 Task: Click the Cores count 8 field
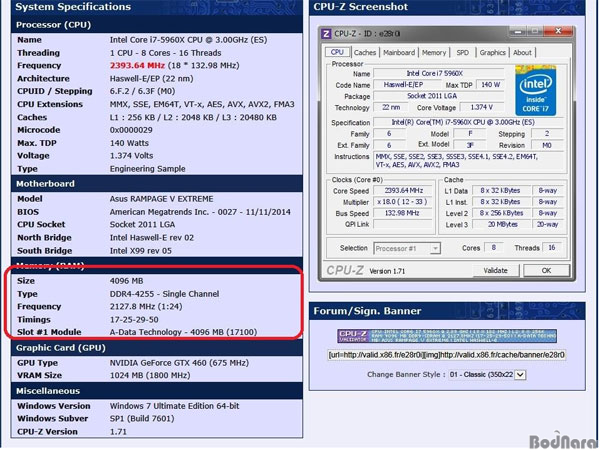[x=494, y=248]
